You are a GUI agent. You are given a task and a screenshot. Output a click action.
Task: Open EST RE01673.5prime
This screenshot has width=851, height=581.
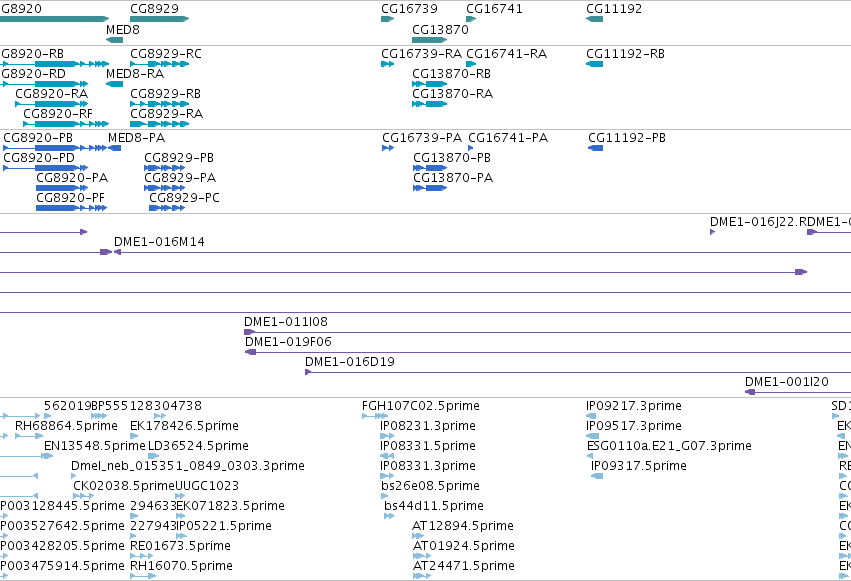coord(180,546)
